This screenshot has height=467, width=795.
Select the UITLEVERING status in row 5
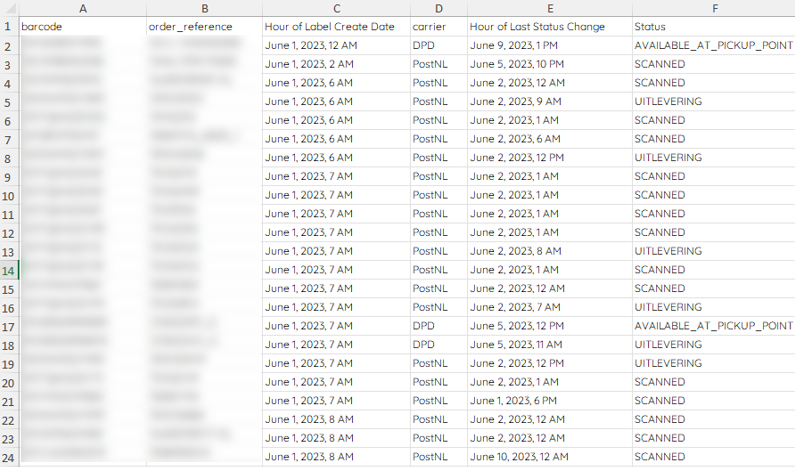[713, 101]
